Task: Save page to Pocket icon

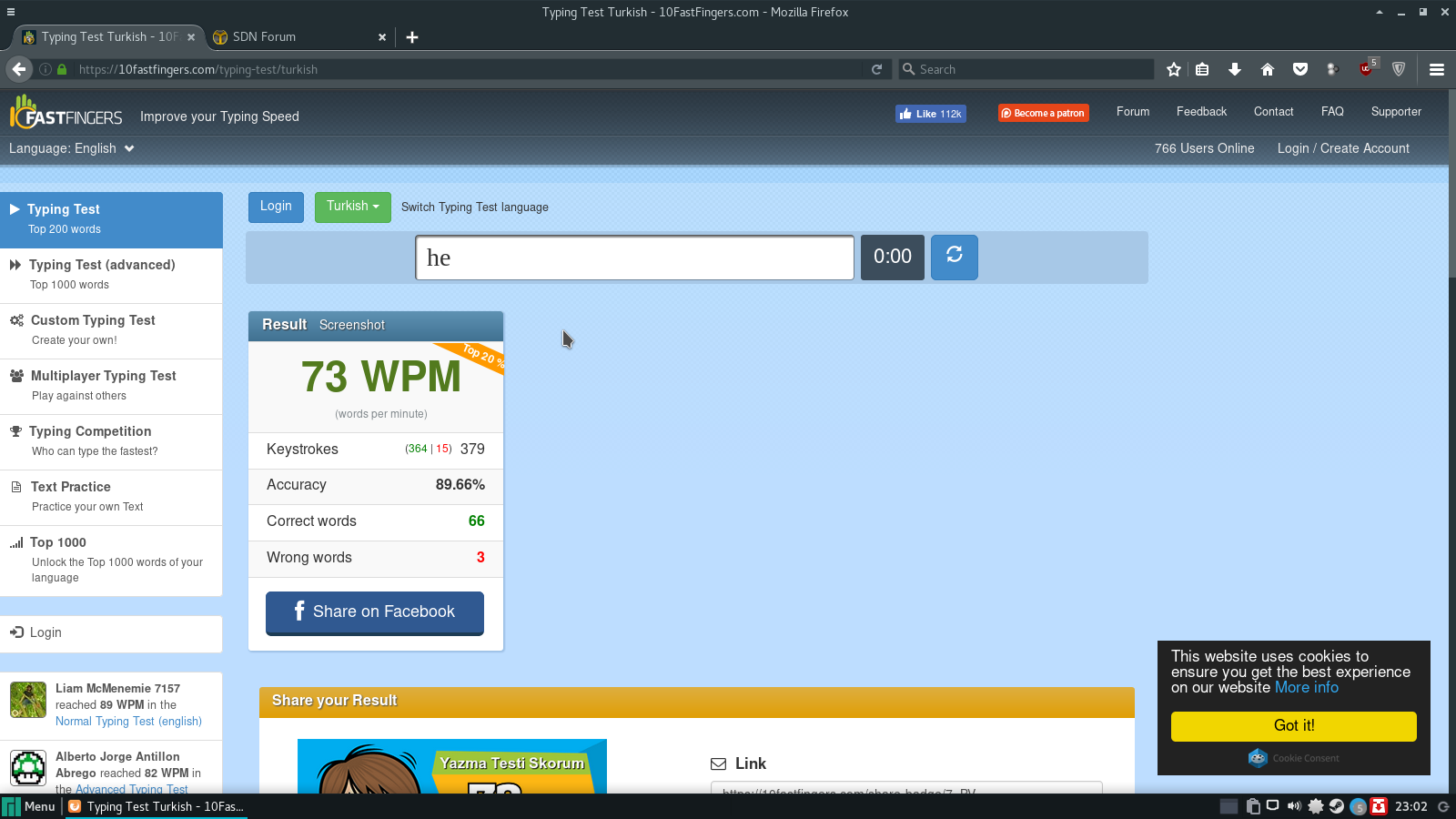Action: tap(1300, 69)
